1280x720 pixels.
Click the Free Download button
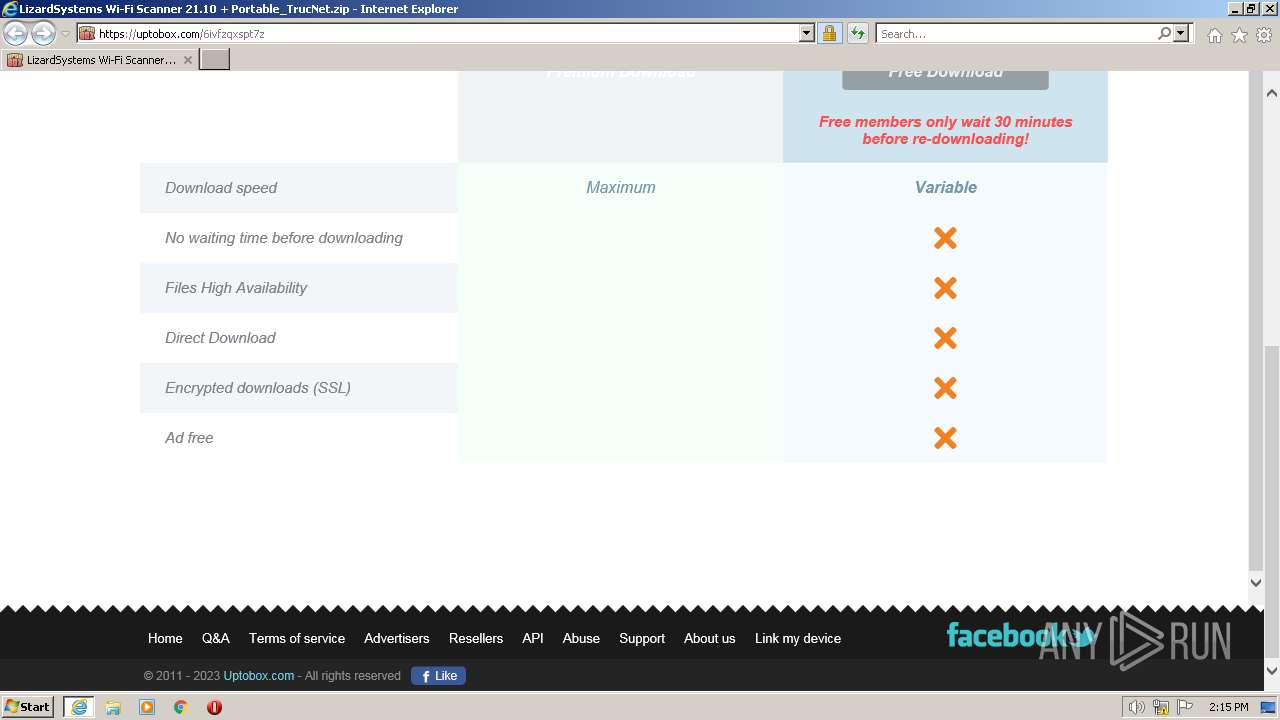[945, 79]
